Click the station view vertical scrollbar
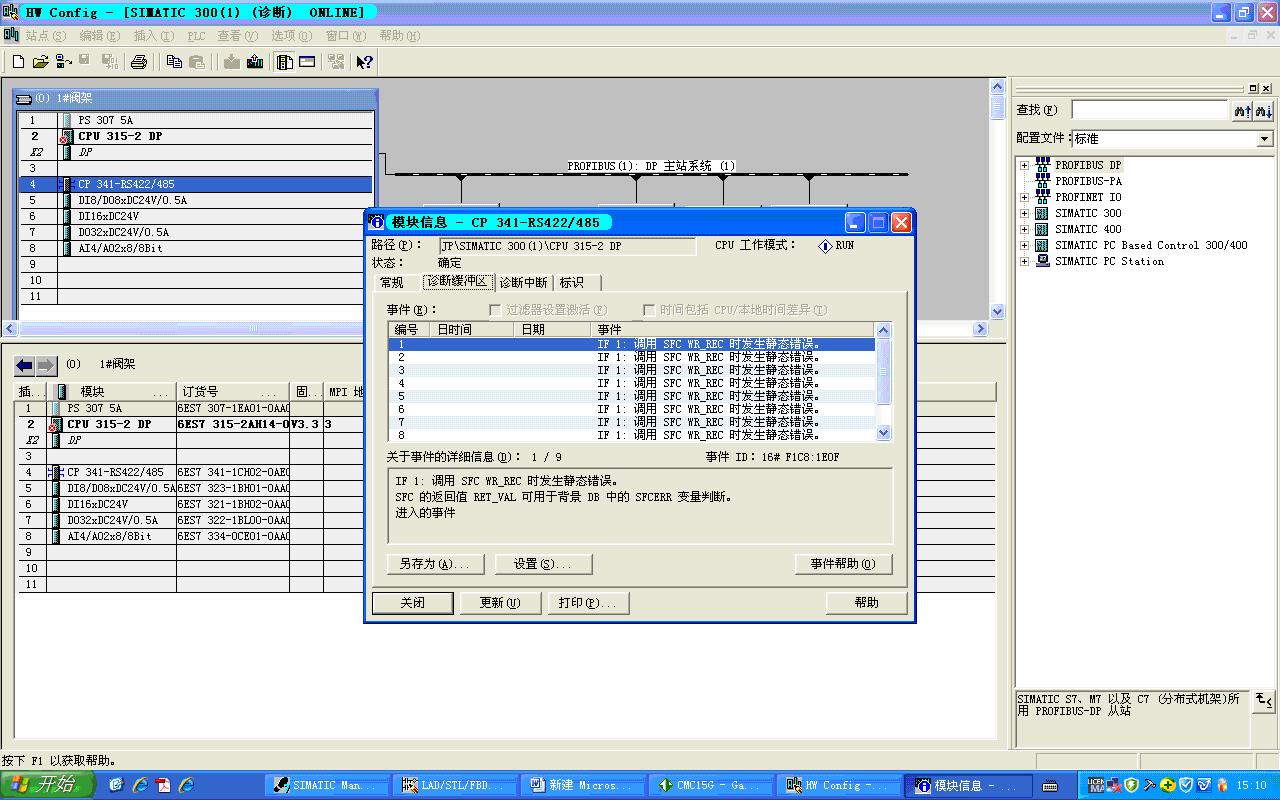1280x800 pixels. [997, 200]
